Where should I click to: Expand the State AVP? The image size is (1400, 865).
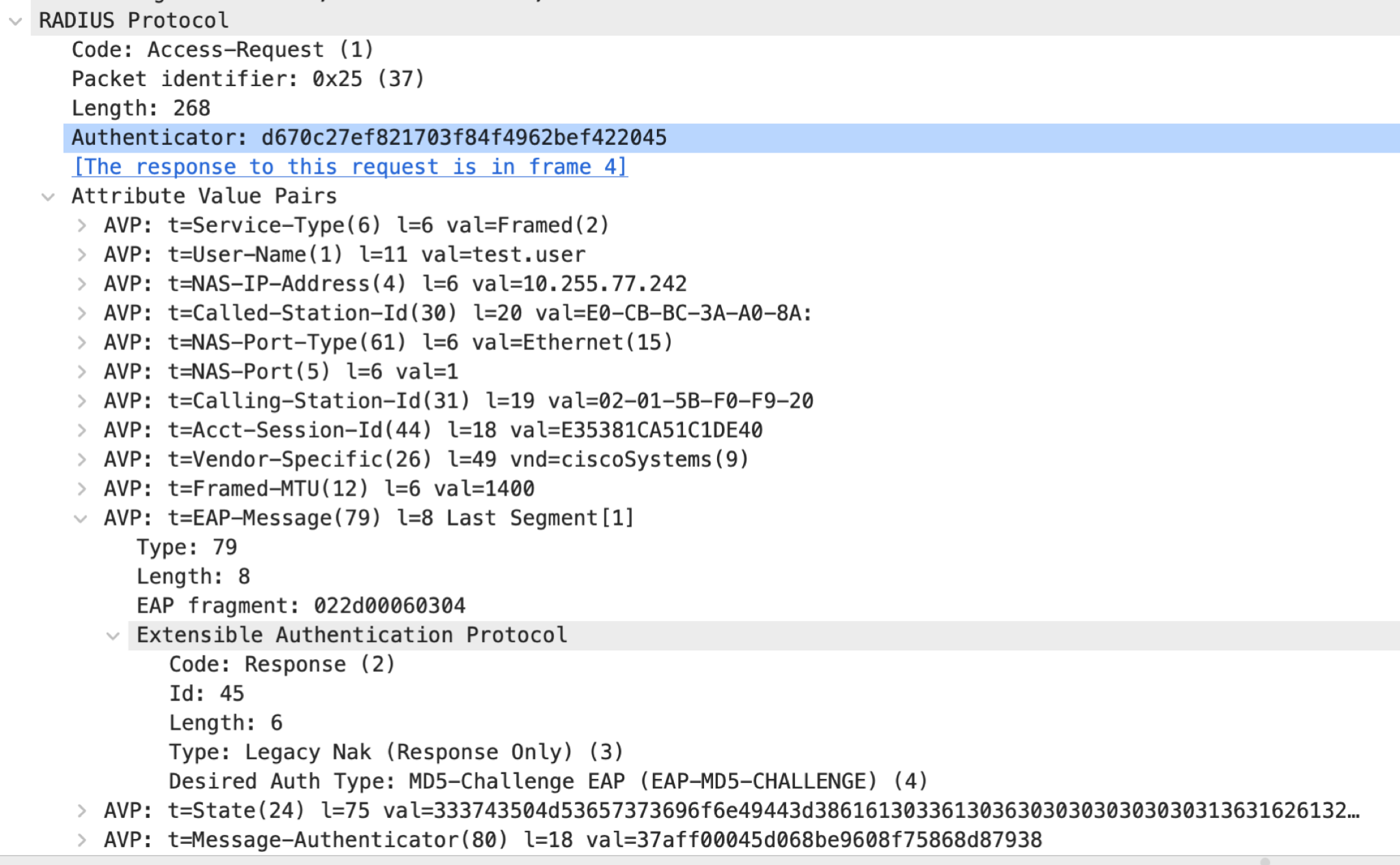(81, 810)
